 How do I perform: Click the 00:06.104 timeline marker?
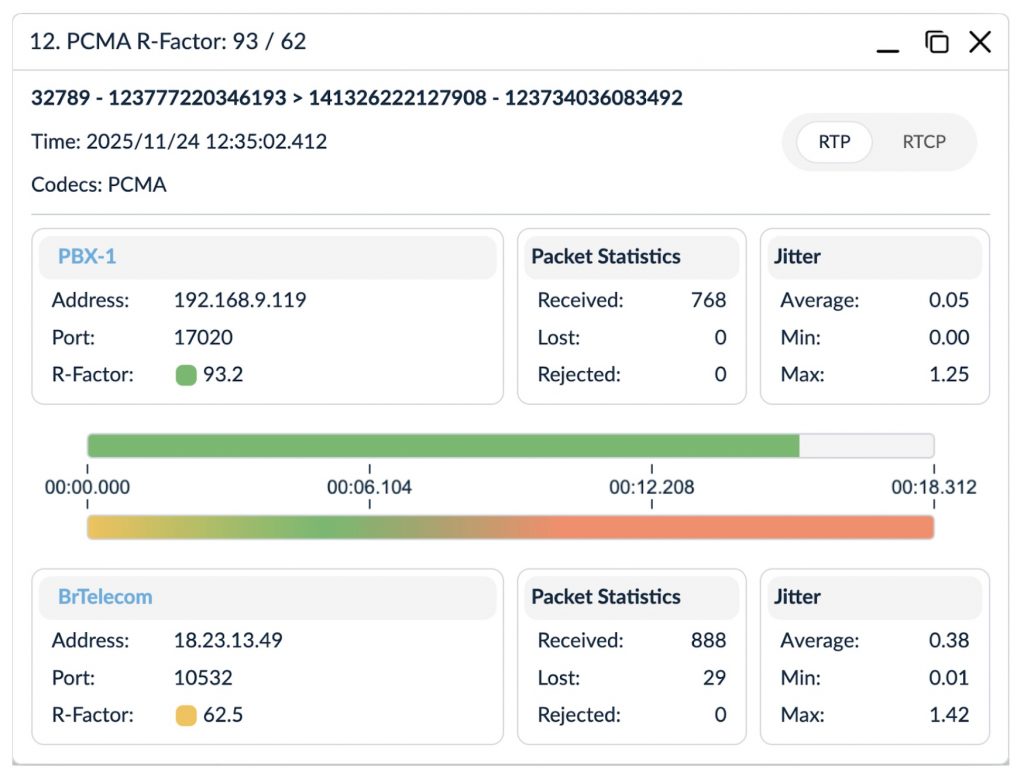[369, 488]
